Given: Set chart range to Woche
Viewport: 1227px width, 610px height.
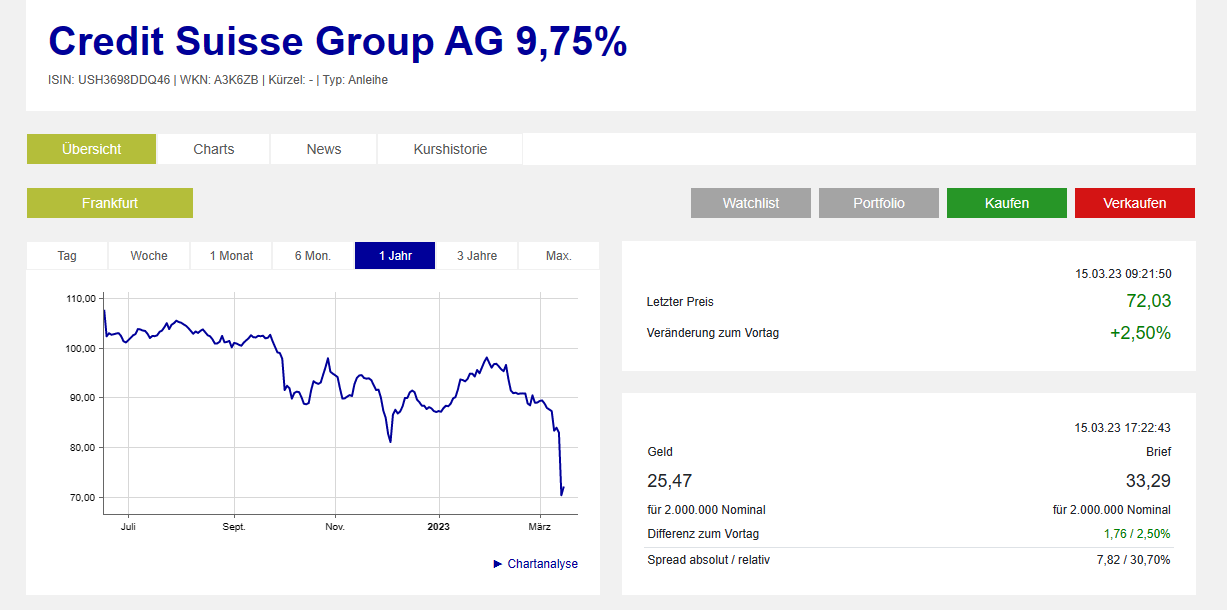Looking at the screenshot, I should click(149, 256).
